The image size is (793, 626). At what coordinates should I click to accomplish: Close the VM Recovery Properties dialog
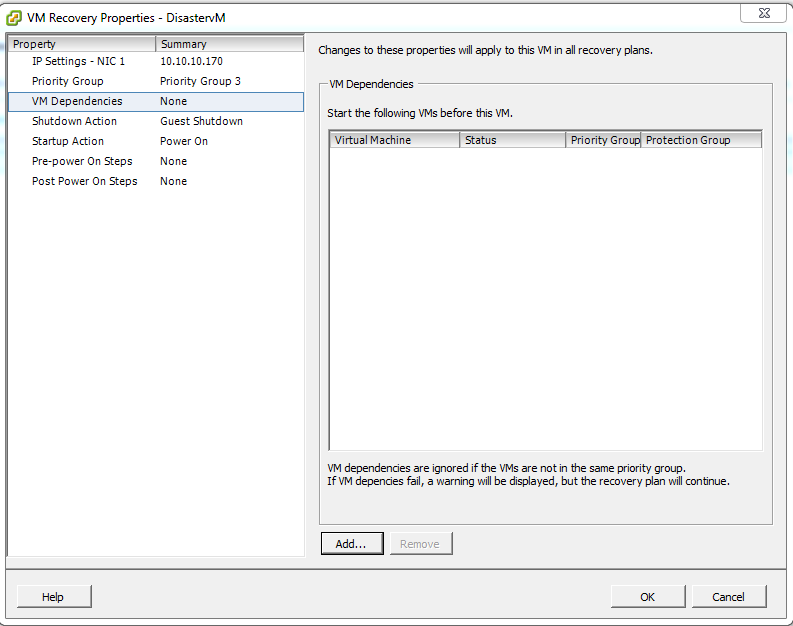(764, 13)
